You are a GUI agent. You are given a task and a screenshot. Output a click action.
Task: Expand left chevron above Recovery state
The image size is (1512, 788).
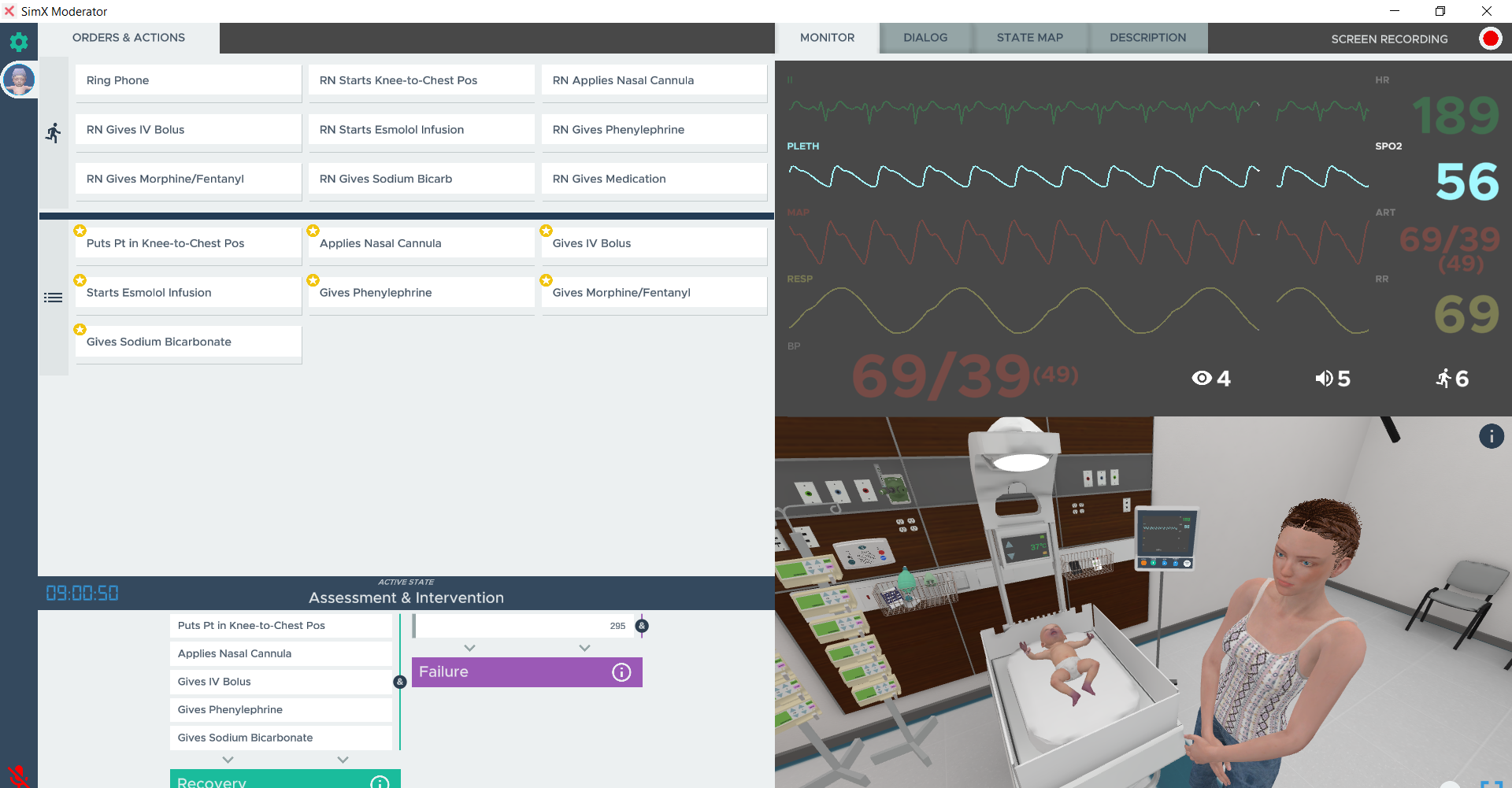(x=228, y=760)
